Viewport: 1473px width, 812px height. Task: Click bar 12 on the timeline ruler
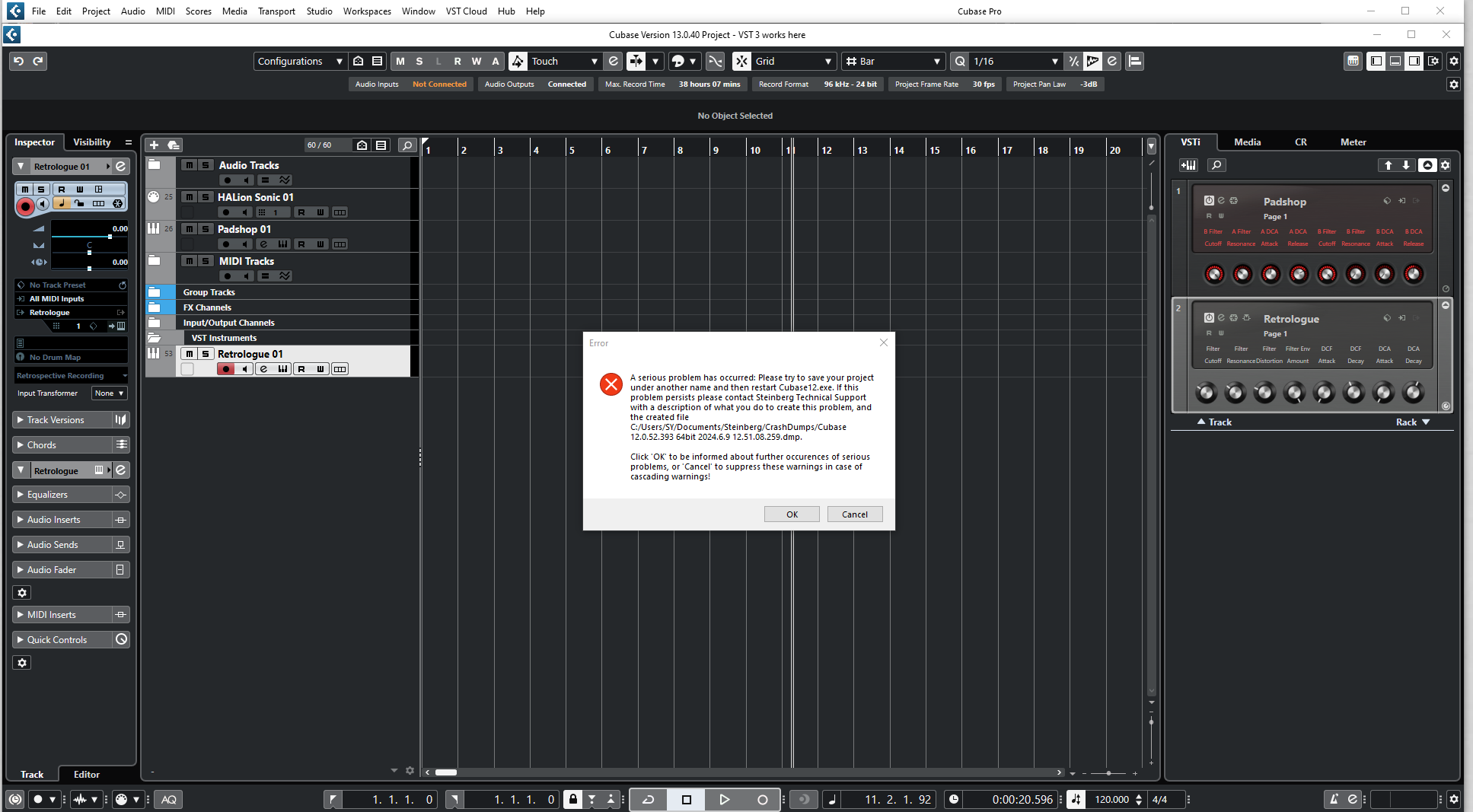(x=827, y=150)
